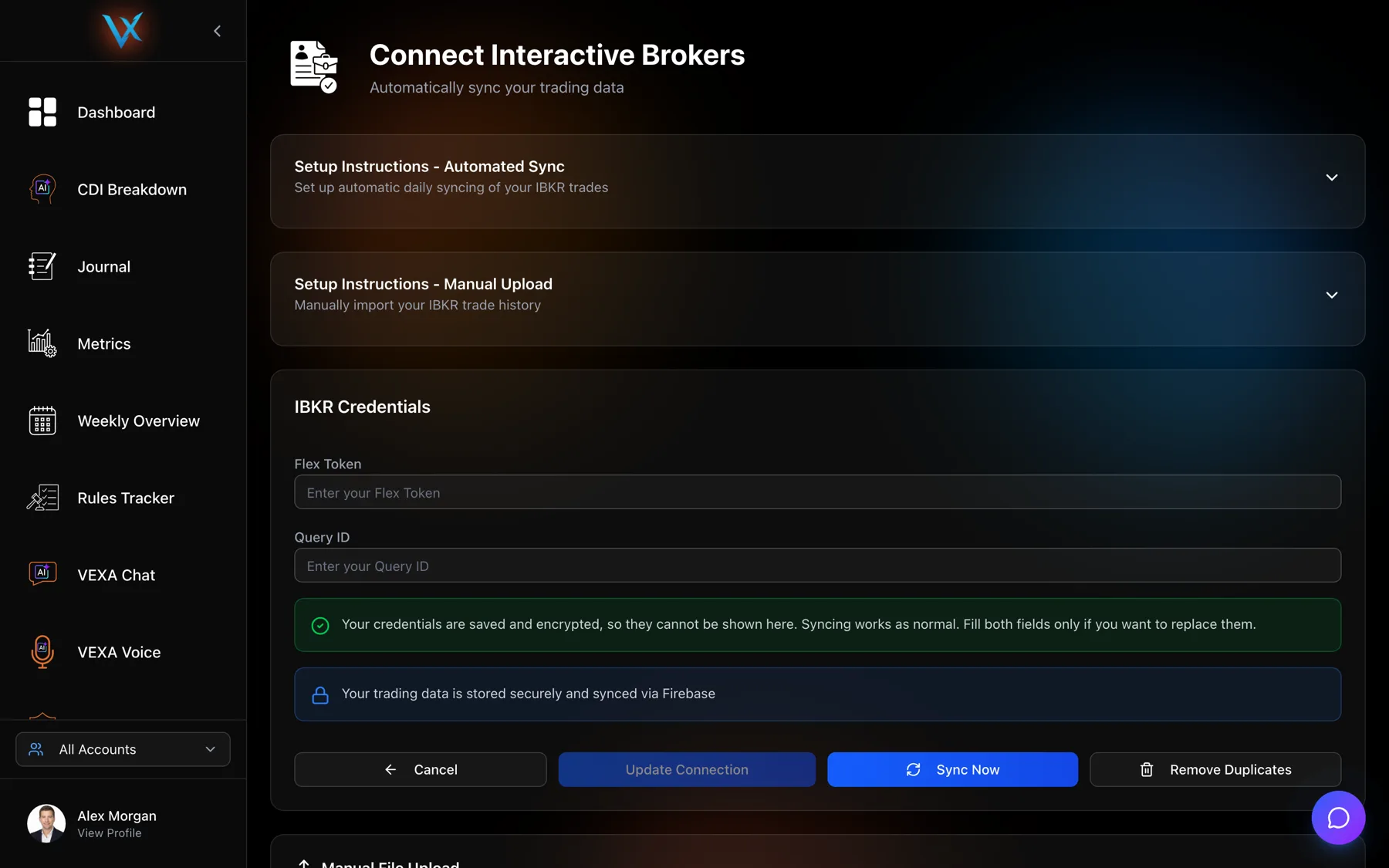Click 'Manually import your IBKR trade history' text

click(x=417, y=306)
